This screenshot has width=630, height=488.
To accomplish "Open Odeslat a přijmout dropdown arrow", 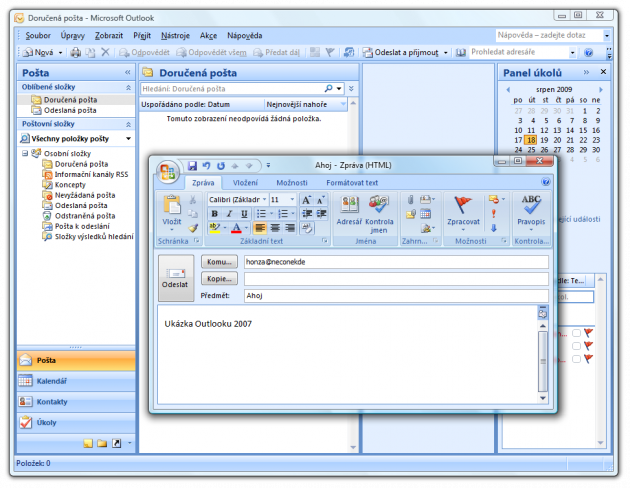I will 446,53.
